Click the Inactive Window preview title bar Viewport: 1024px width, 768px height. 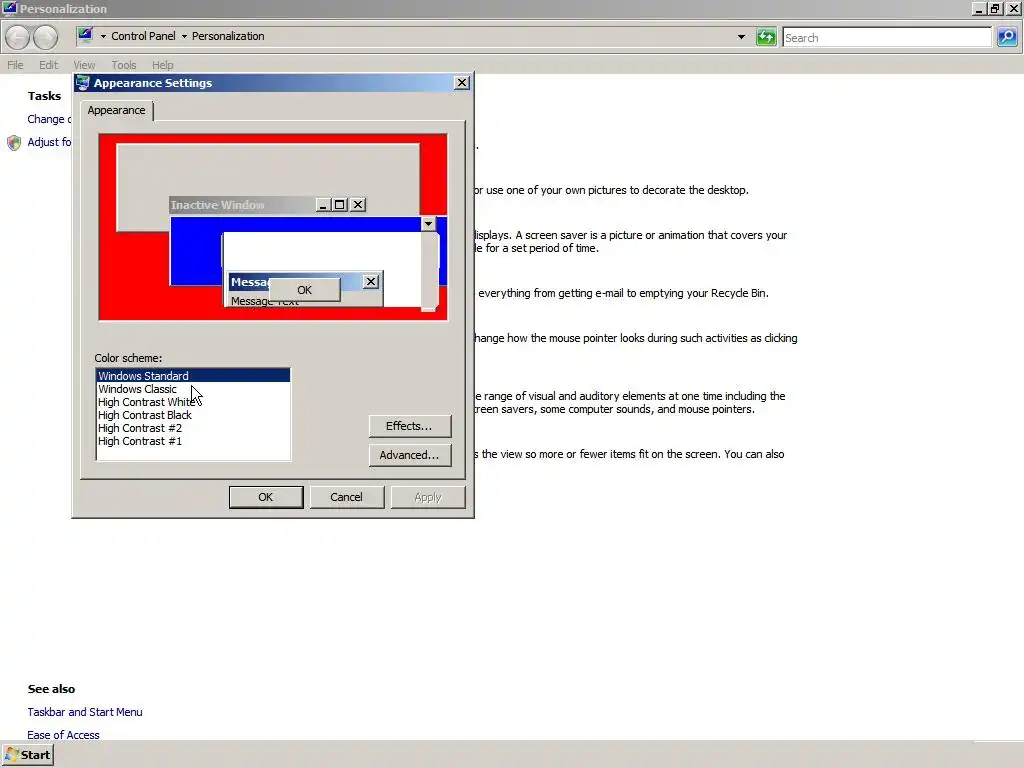point(268,205)
